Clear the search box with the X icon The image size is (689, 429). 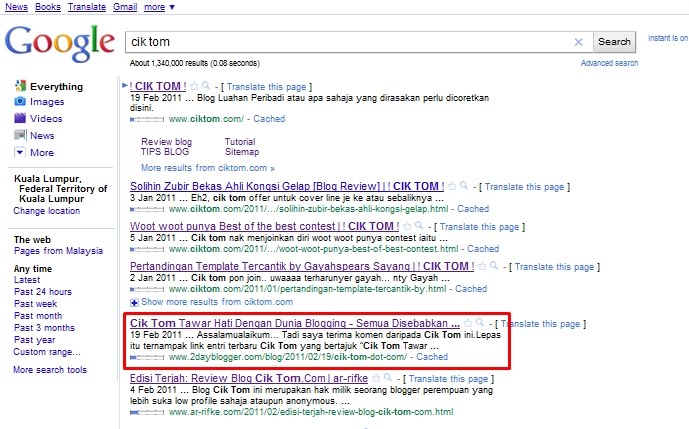click(x=578, y=42)
